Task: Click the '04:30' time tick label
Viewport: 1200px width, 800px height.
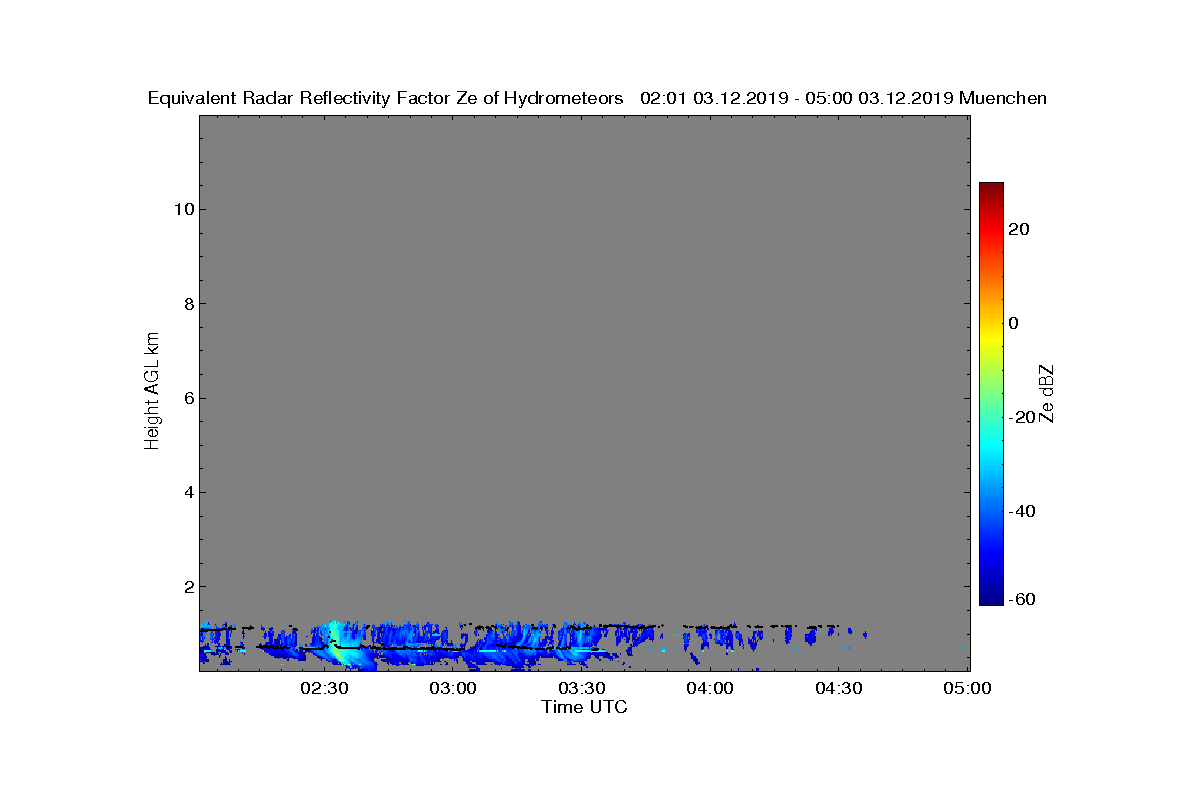Action: (840, 688)
